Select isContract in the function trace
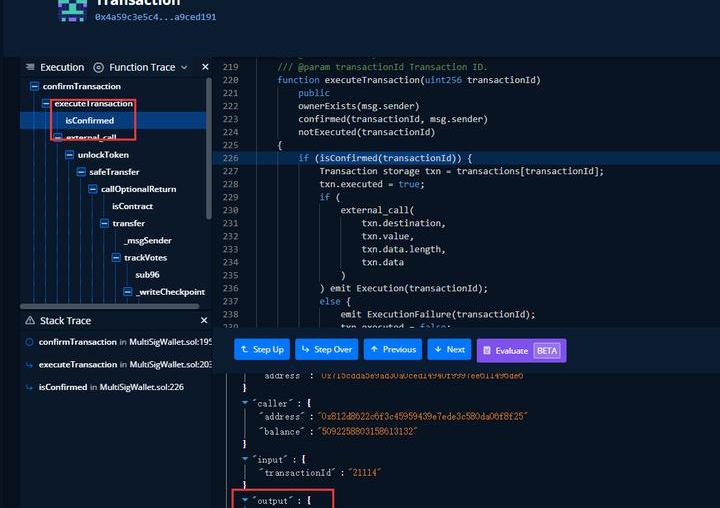 click(x=132, y=206)
